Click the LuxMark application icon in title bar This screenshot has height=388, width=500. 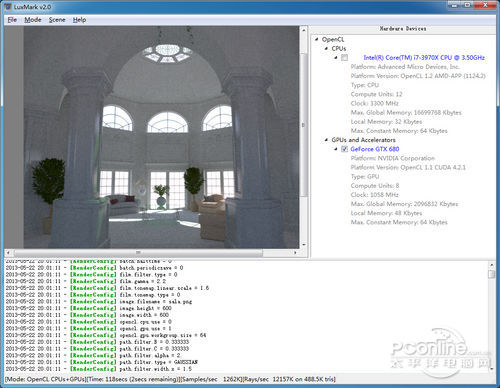pos(8,6)
